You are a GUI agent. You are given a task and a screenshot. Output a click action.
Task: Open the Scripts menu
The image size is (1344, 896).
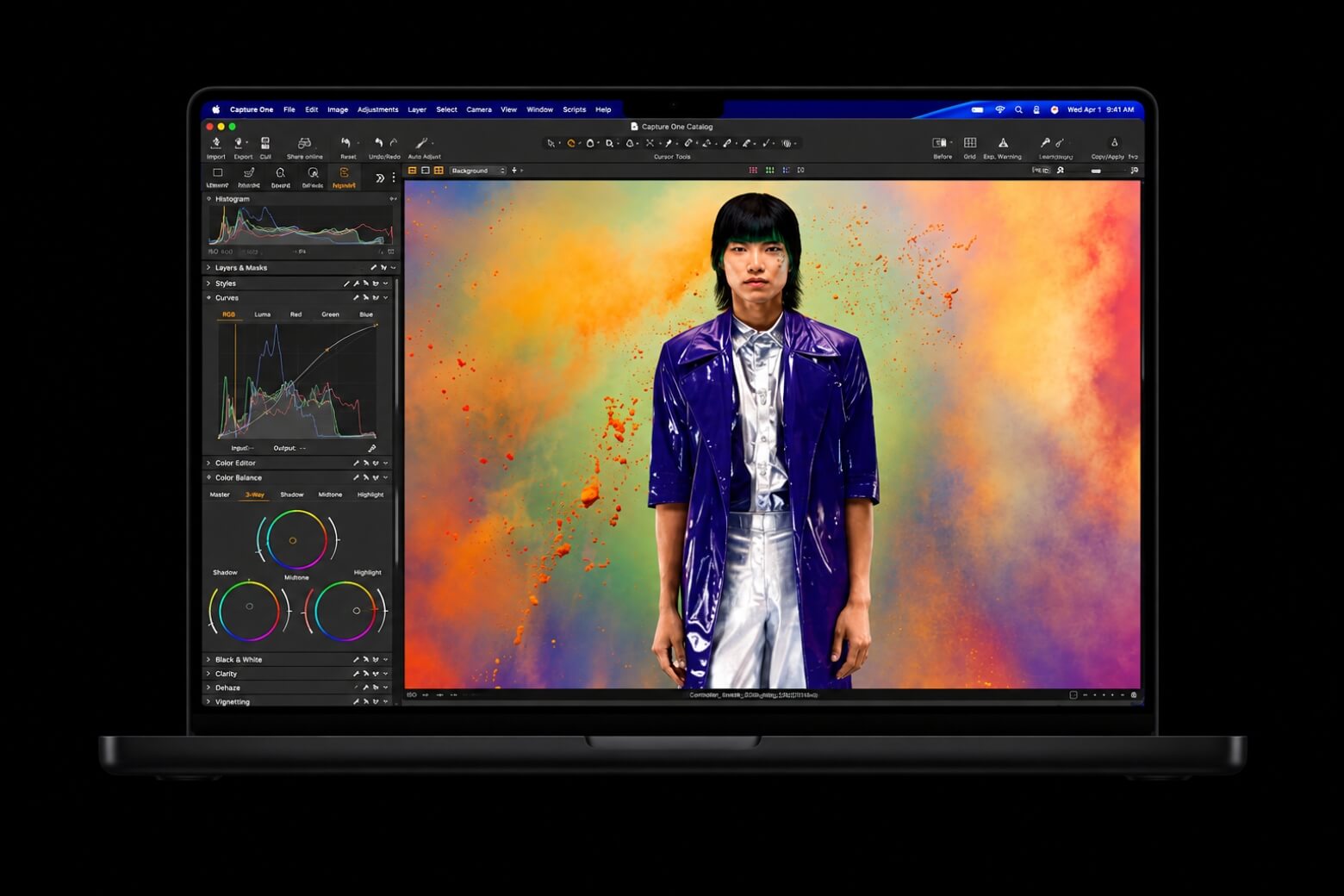coord(574,109)
